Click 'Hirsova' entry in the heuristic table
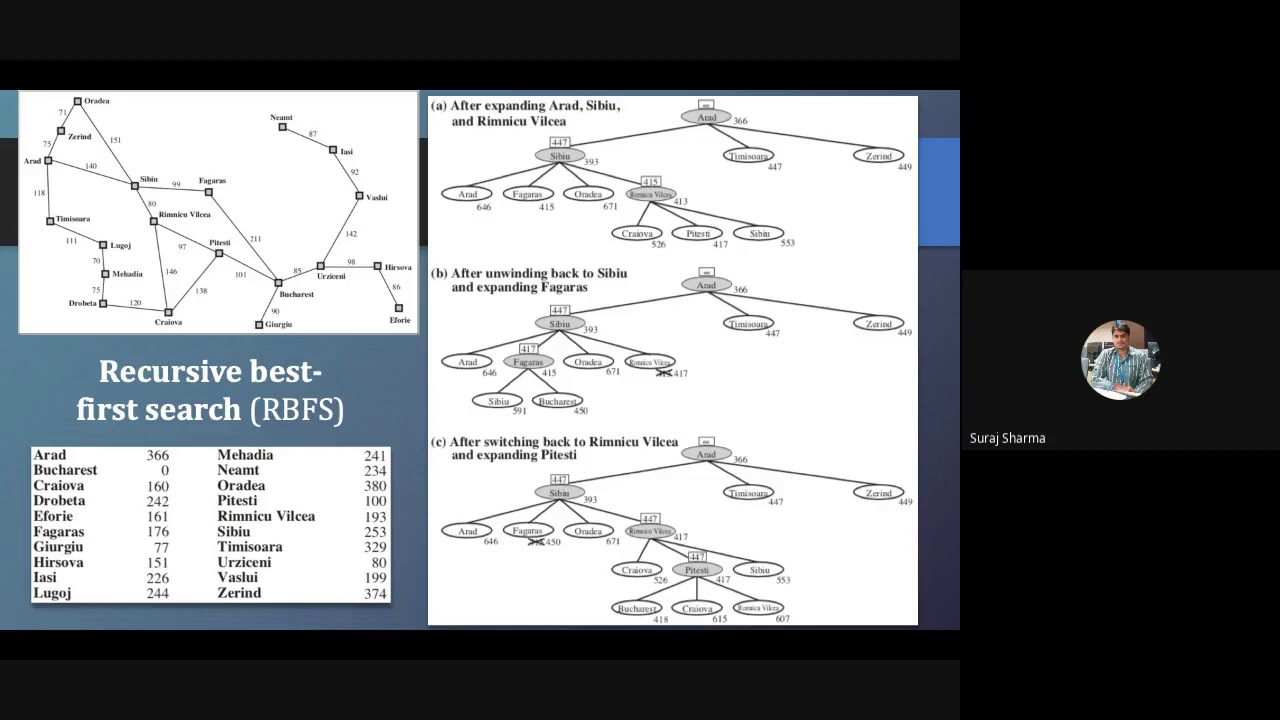1280x720 pixels. click(58, 562)
